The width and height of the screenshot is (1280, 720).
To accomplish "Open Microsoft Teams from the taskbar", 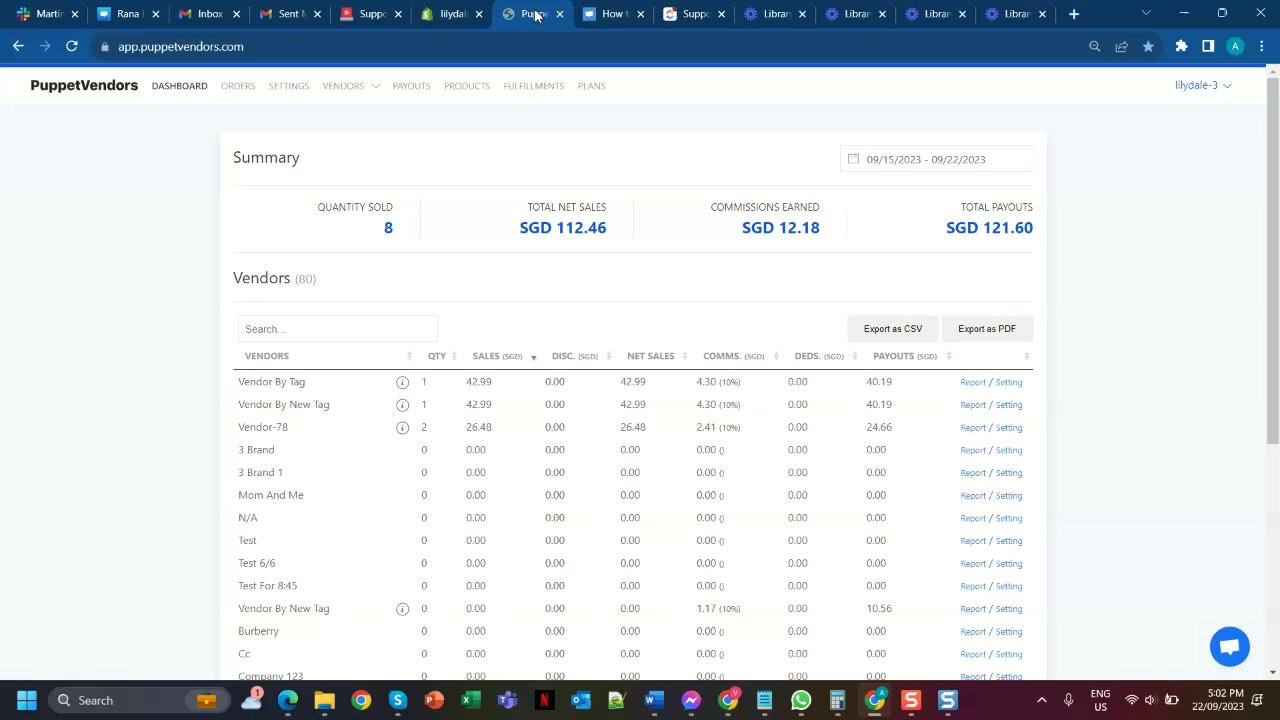I will (507, 700).
